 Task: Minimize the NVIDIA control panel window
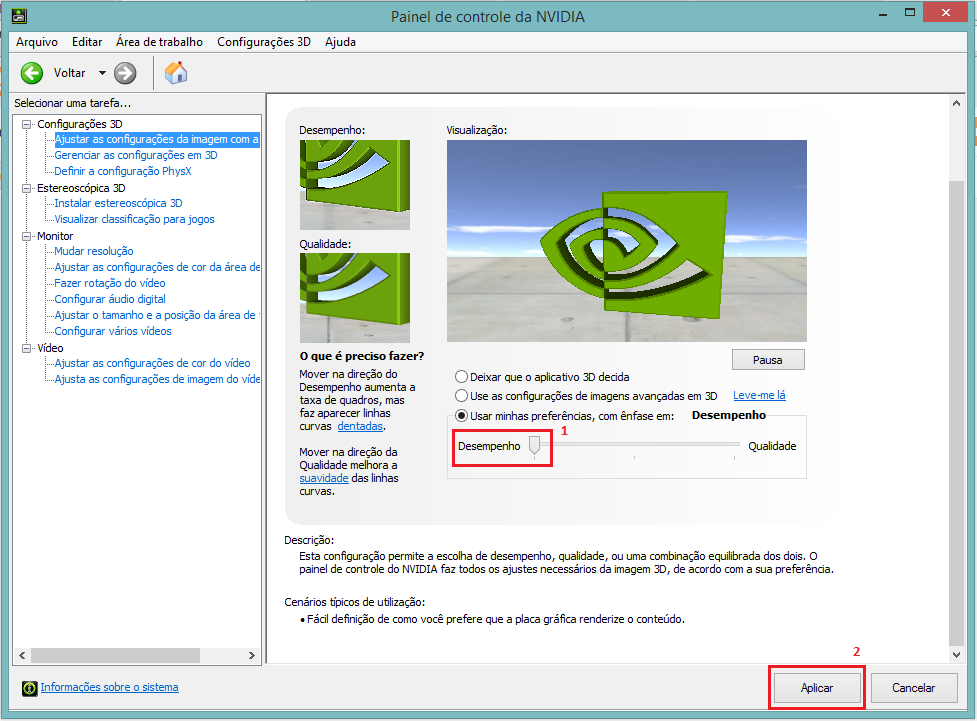[x=883, y=13]
